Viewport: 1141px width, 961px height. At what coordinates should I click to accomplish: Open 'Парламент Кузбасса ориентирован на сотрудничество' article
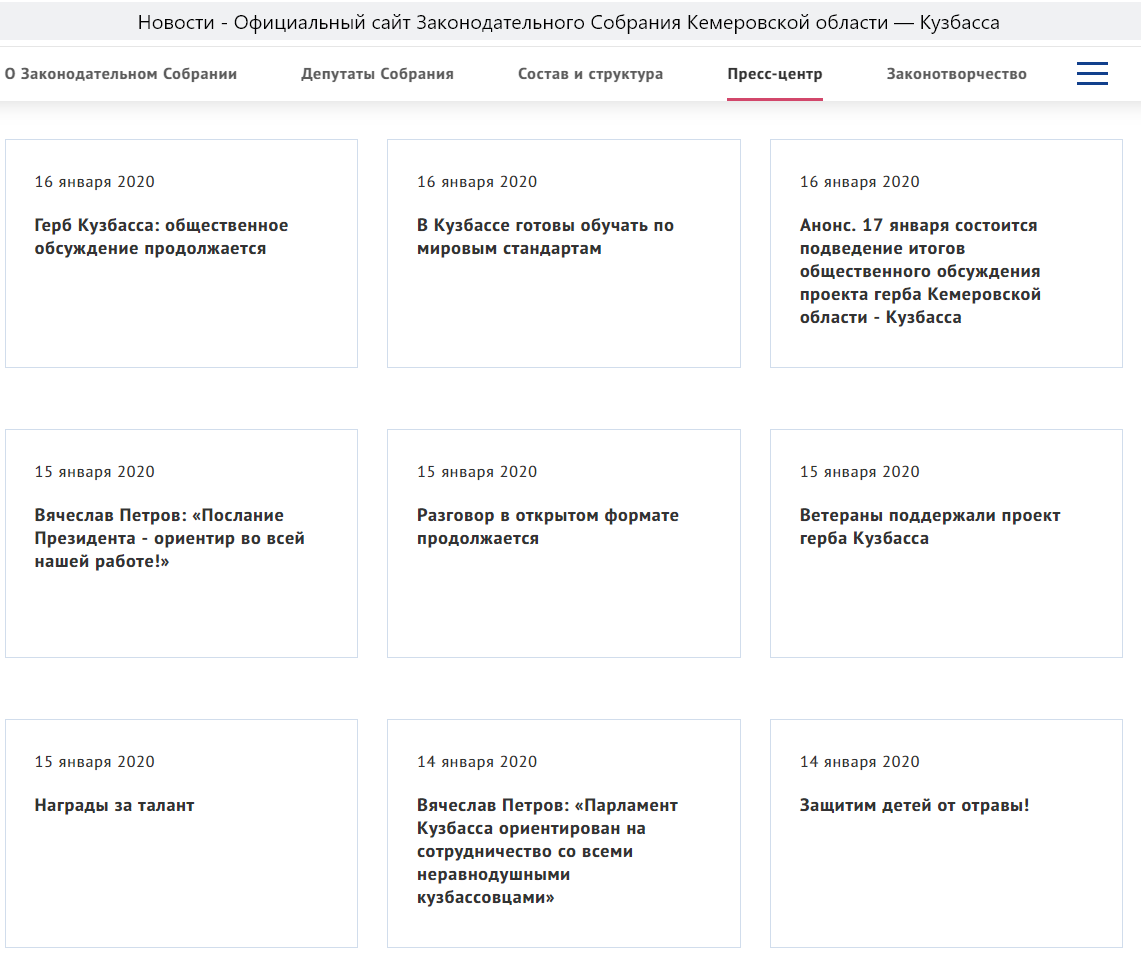547,851
